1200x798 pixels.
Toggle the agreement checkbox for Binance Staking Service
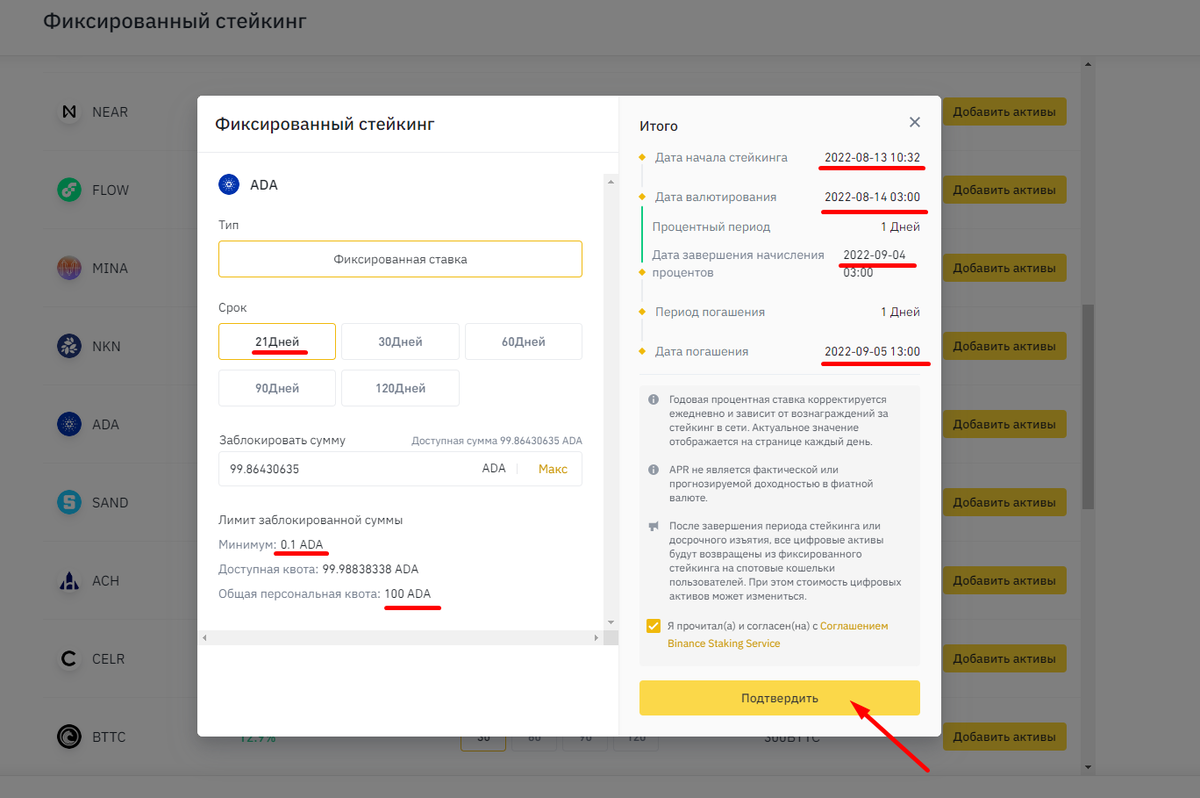pos(653,626)
